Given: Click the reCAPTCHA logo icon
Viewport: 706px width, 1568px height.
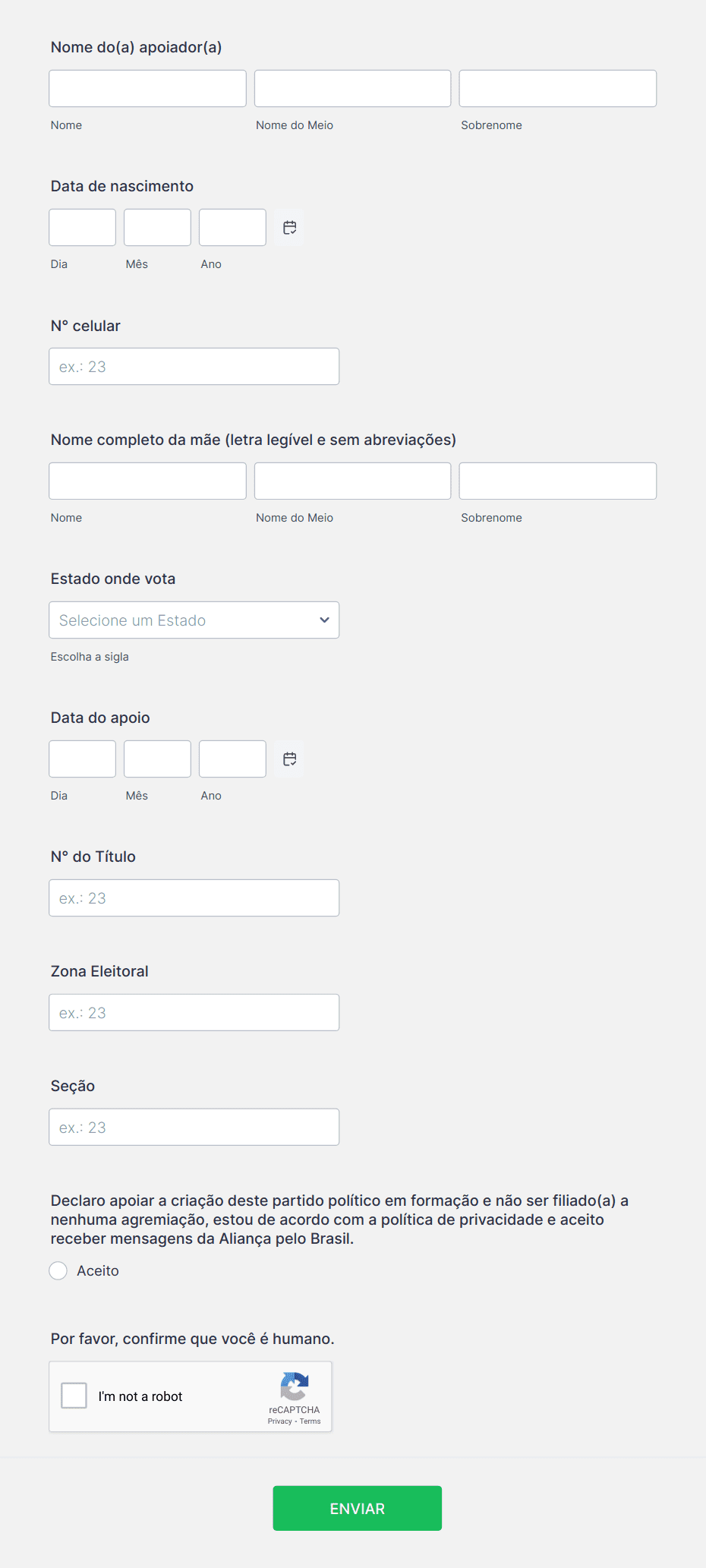Looking at the screenshot, I should [x=295, y=1387].
